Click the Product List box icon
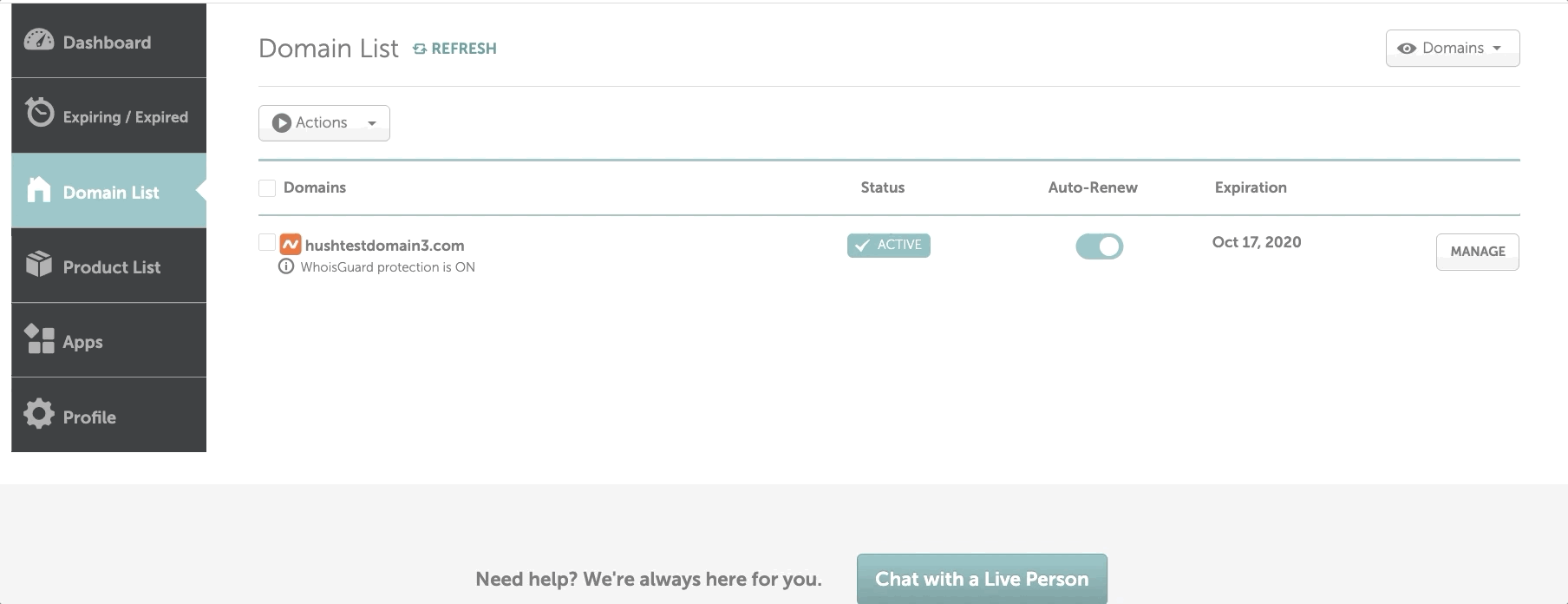This screenshot has height=604, width=1568. coord(39,264)
